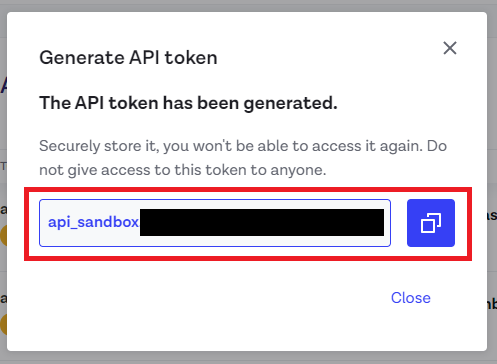Click the api_sandbox token prefix text
This screenshot has height=364, width=497.
(93, 222)
